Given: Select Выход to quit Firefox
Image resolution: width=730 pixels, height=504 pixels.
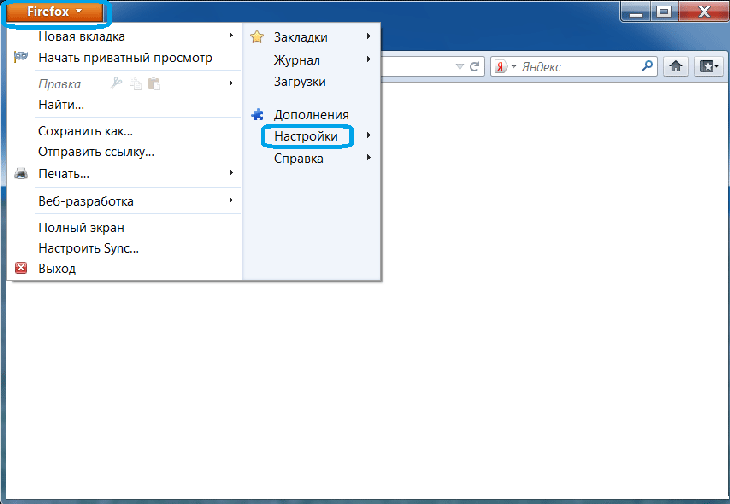Looking at the screenshot, I should tap(57, 269).
